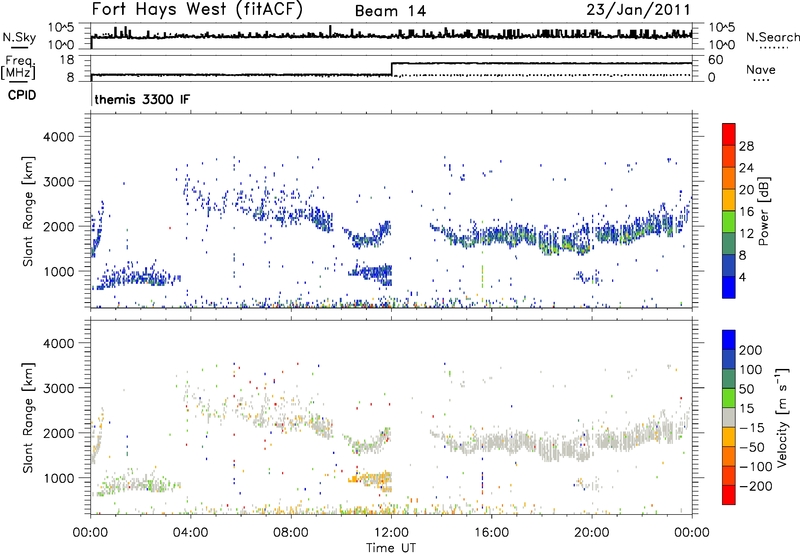Click the 'Nave' legend label
The height and width of the screenshot is (554, 800).
761,69
